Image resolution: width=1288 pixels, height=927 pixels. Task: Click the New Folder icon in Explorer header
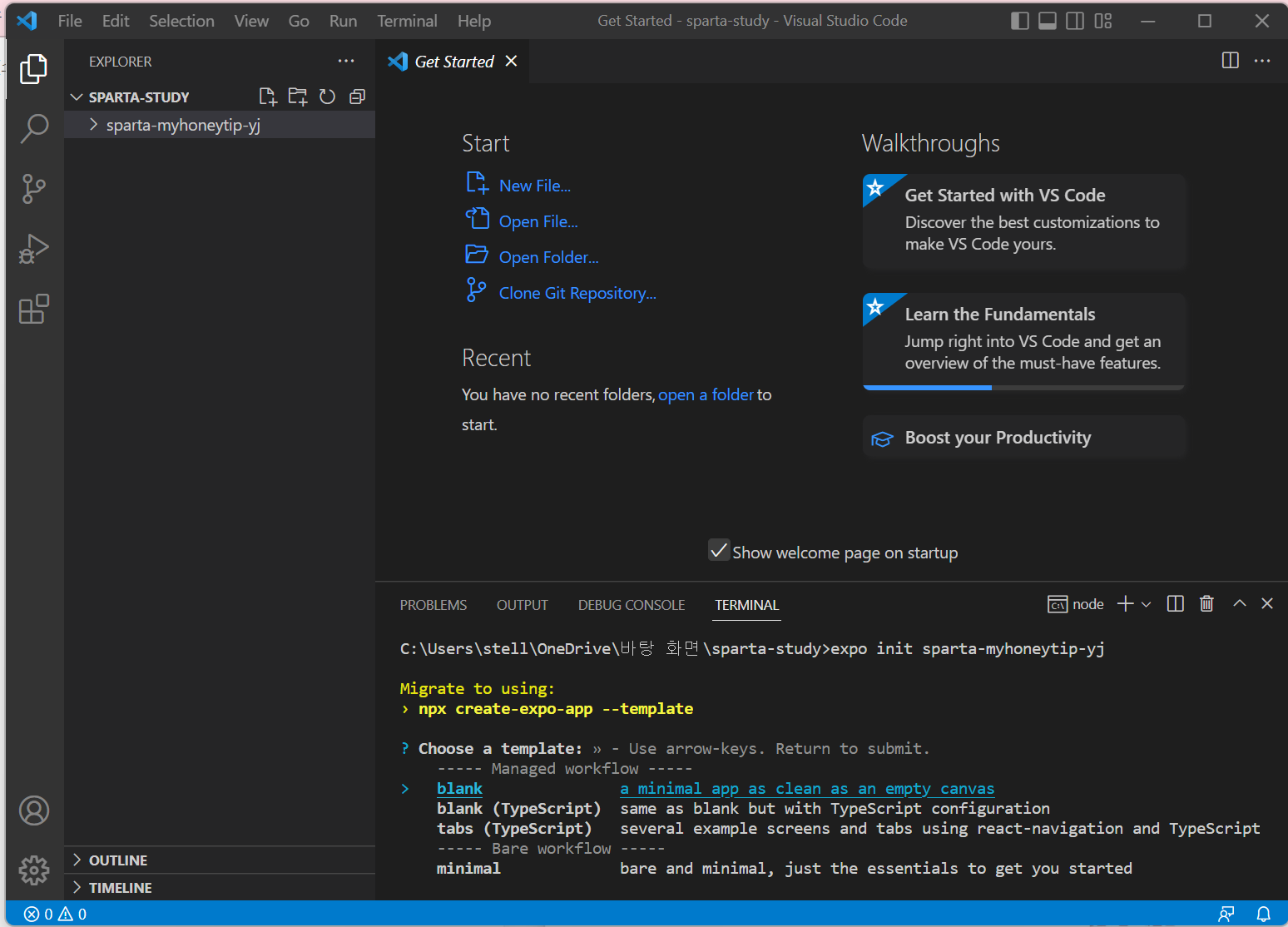(298, 97)
